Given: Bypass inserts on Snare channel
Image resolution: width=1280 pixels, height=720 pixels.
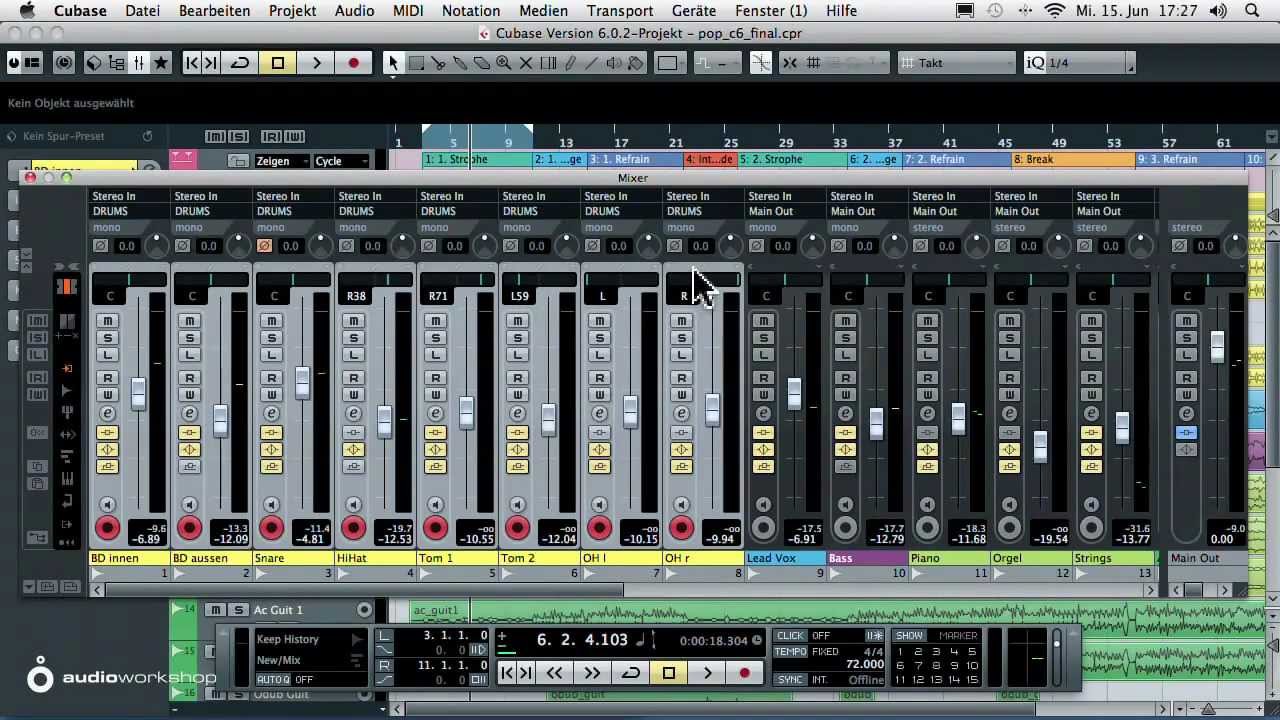Looking at the screenshot, I should click(x=271, y=433).
